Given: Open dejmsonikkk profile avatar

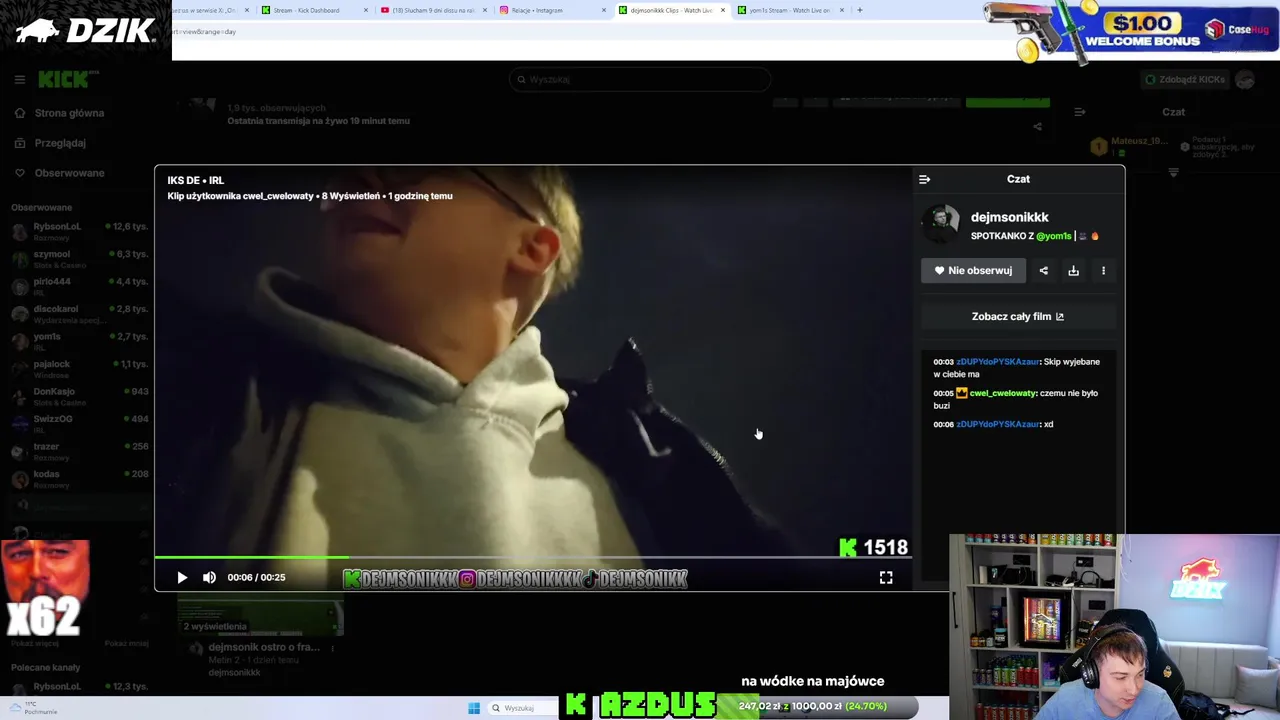Looking at the screenshot, I should coord(940,224).
